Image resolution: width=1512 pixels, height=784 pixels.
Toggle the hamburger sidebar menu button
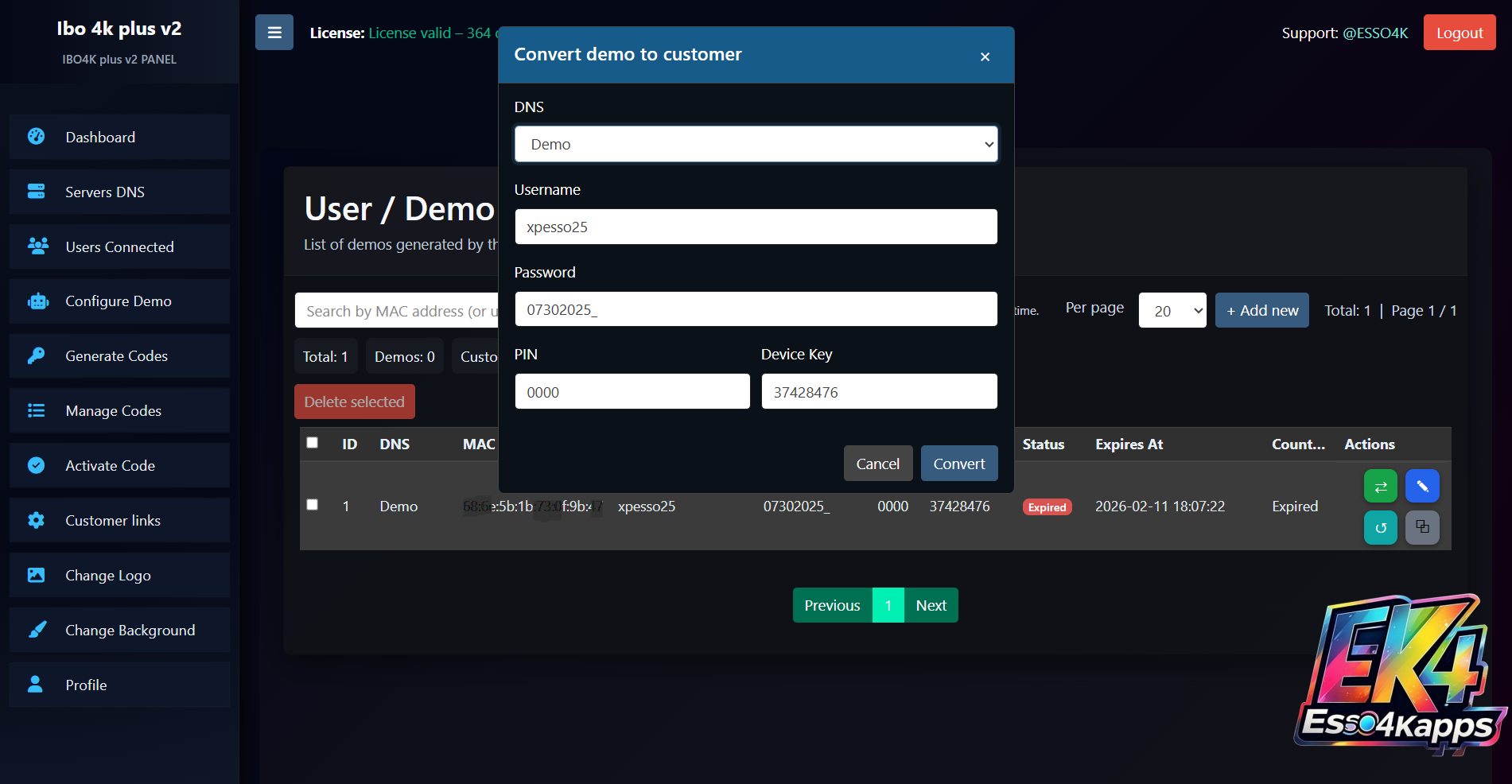click(274, 33)
